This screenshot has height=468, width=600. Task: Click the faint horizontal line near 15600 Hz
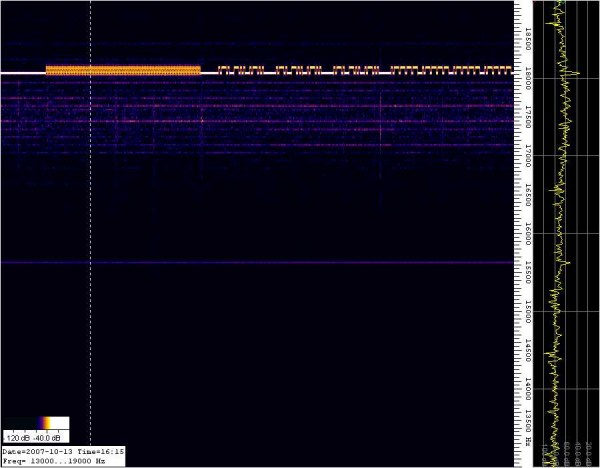(x=250, y=263)
